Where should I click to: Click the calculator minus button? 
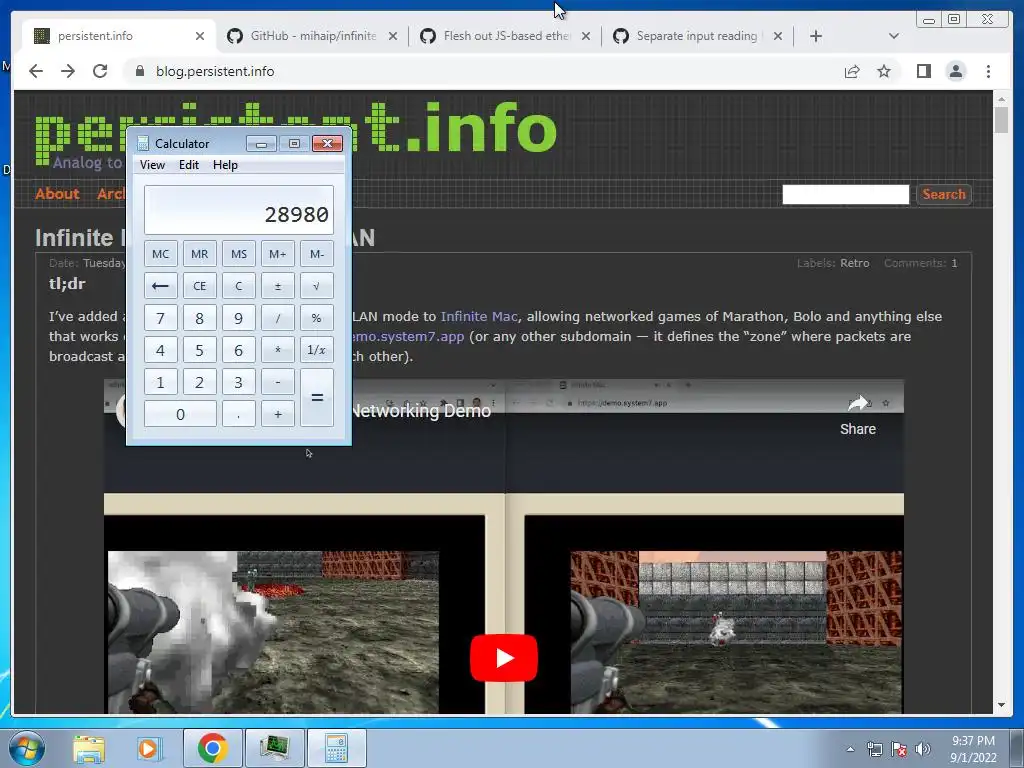278,382
